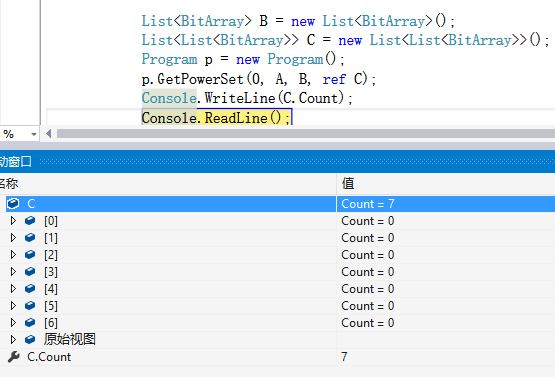The width and height of the screenshot is (555, 377).
Task: Expand the [4] list element
Action: [x=13, y=289]
